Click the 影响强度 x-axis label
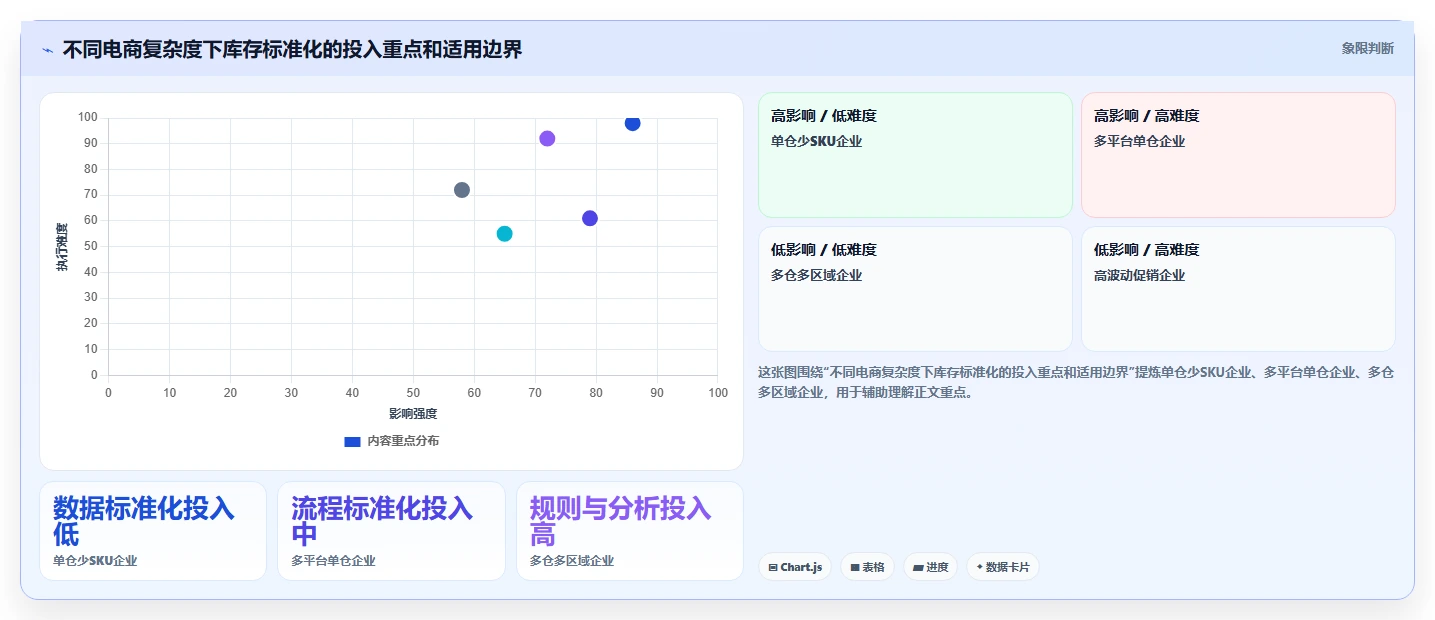The image size is (1435, 620). tap(413, 413)
